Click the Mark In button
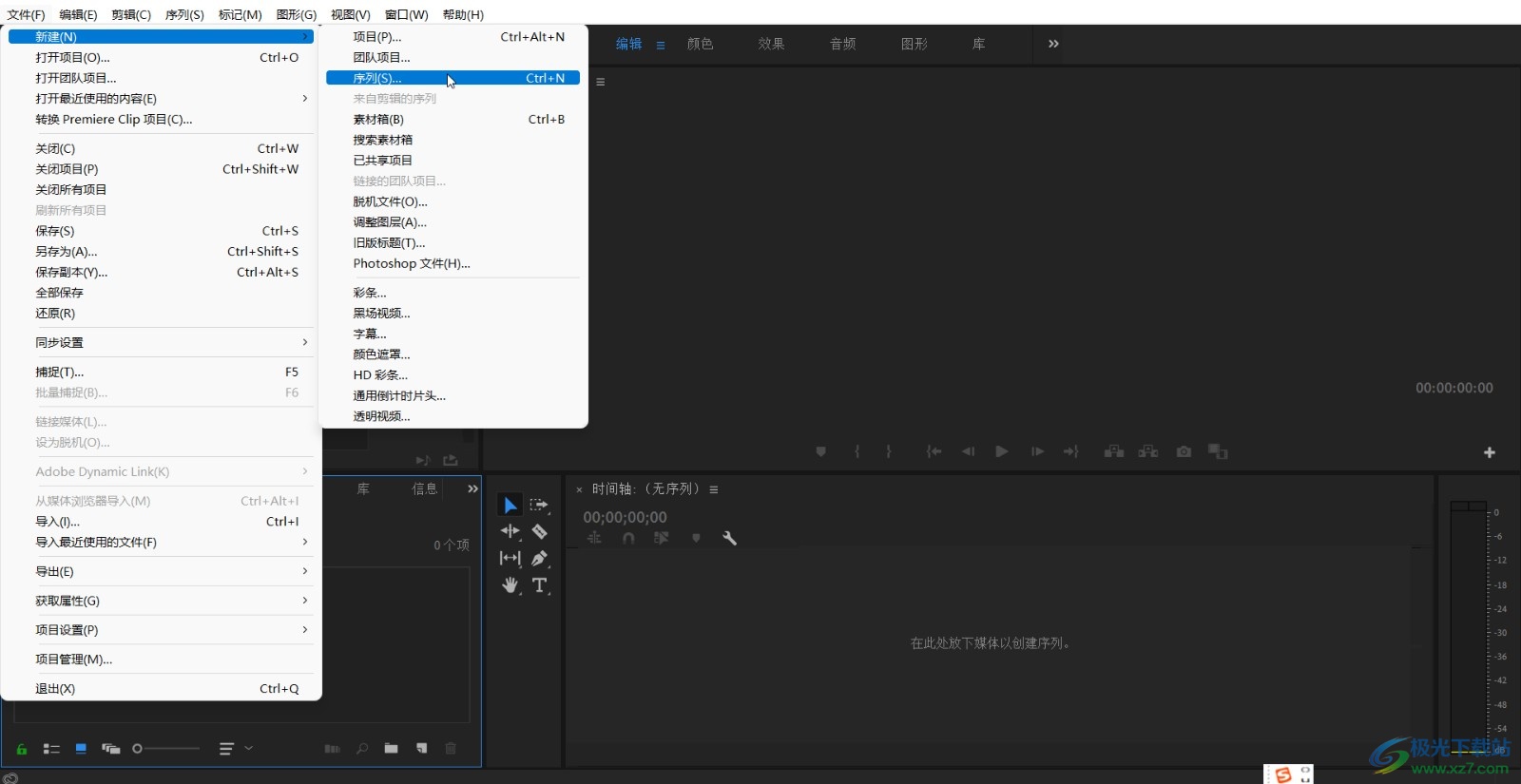 (857, 451)
